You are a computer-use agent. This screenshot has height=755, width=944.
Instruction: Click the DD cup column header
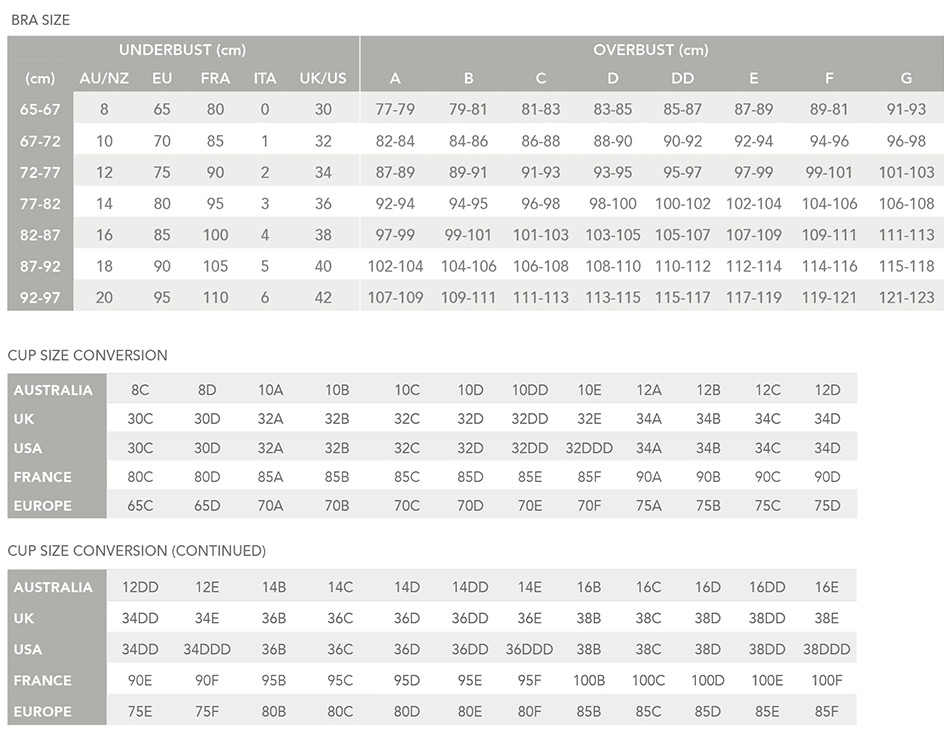click(682, 78)
